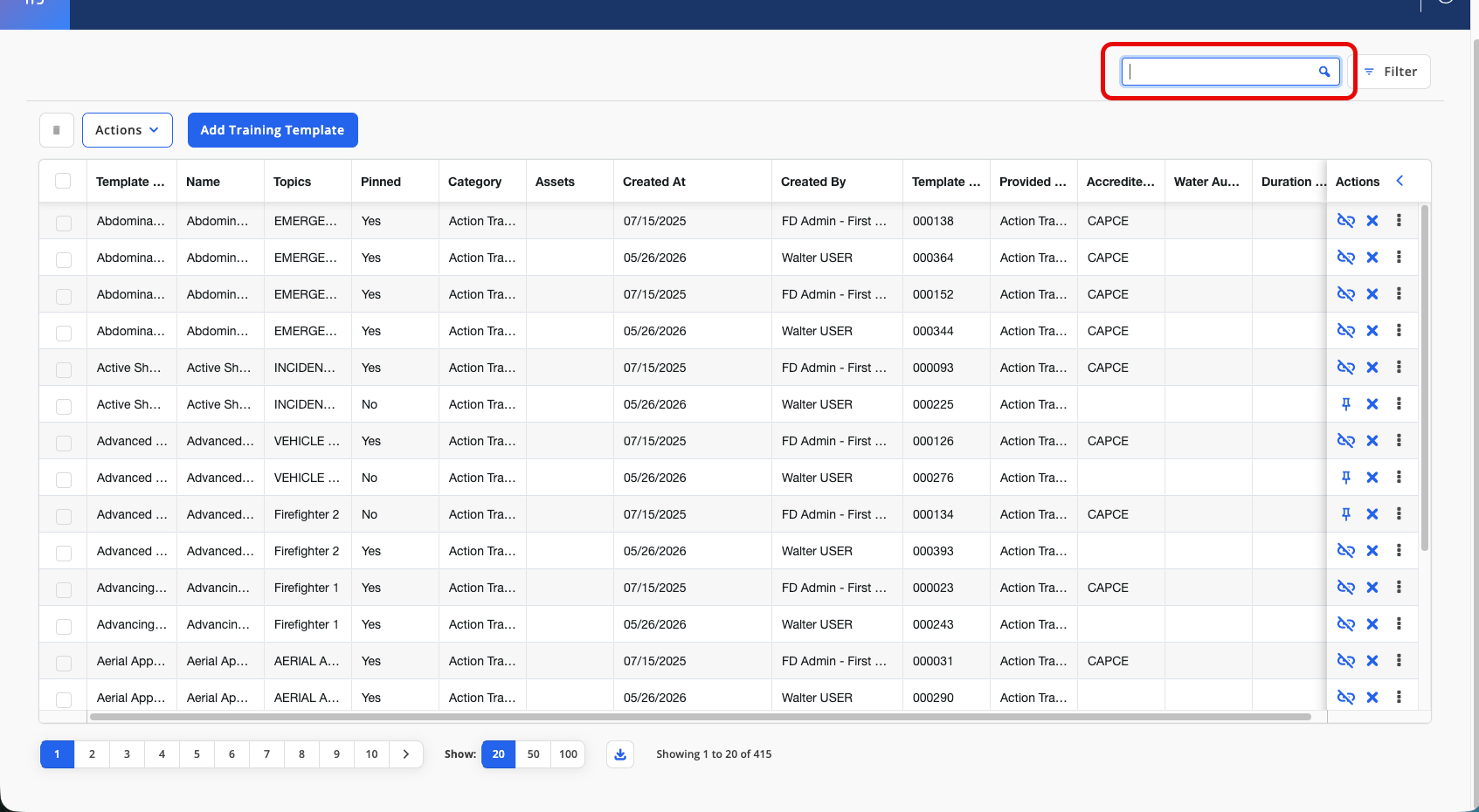Delete the template numbered 000276
This screenshot has height=812, width=1479.
[1372, 478]
